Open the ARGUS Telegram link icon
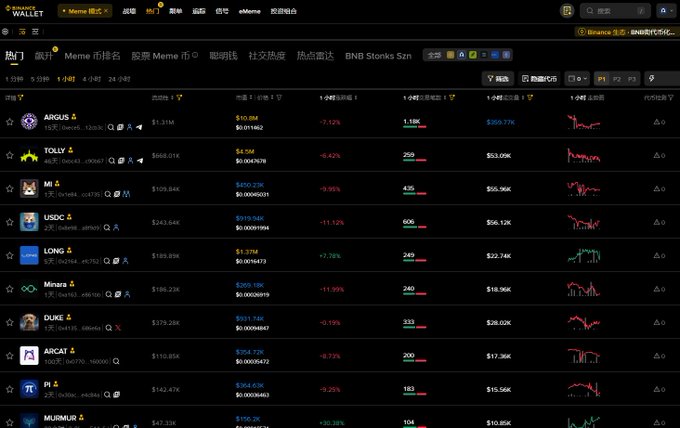The image size is (680, 428). [x=139, y=127]
